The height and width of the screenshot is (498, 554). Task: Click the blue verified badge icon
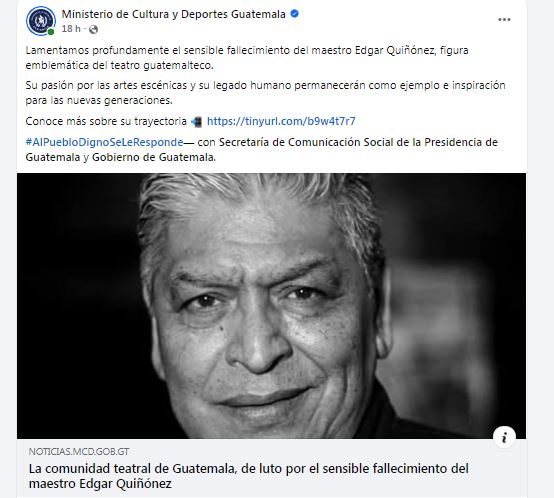point(294,14)
